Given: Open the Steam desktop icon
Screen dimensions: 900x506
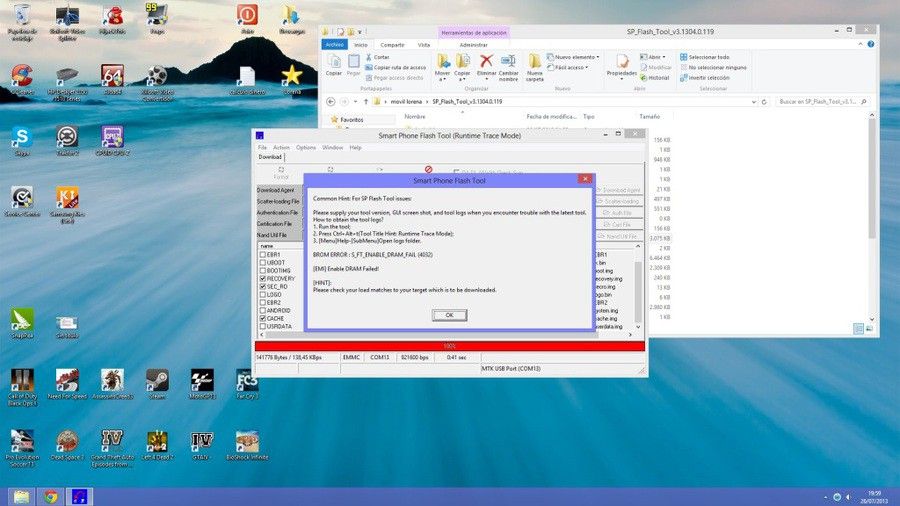Looking at the screenshot, I should pos(157,384).
